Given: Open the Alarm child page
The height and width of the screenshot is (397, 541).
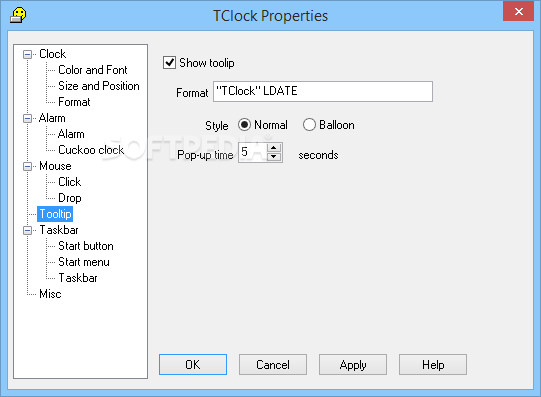Looking at the screenshot, I should point(71,134).
